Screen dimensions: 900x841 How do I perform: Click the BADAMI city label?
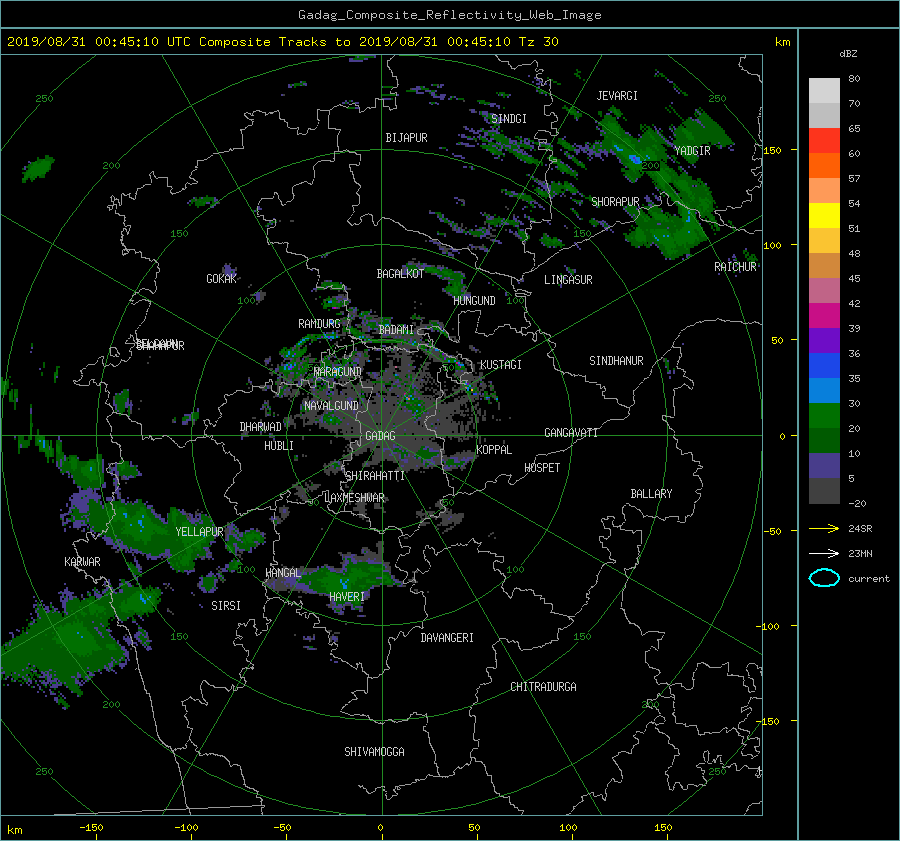396,330
